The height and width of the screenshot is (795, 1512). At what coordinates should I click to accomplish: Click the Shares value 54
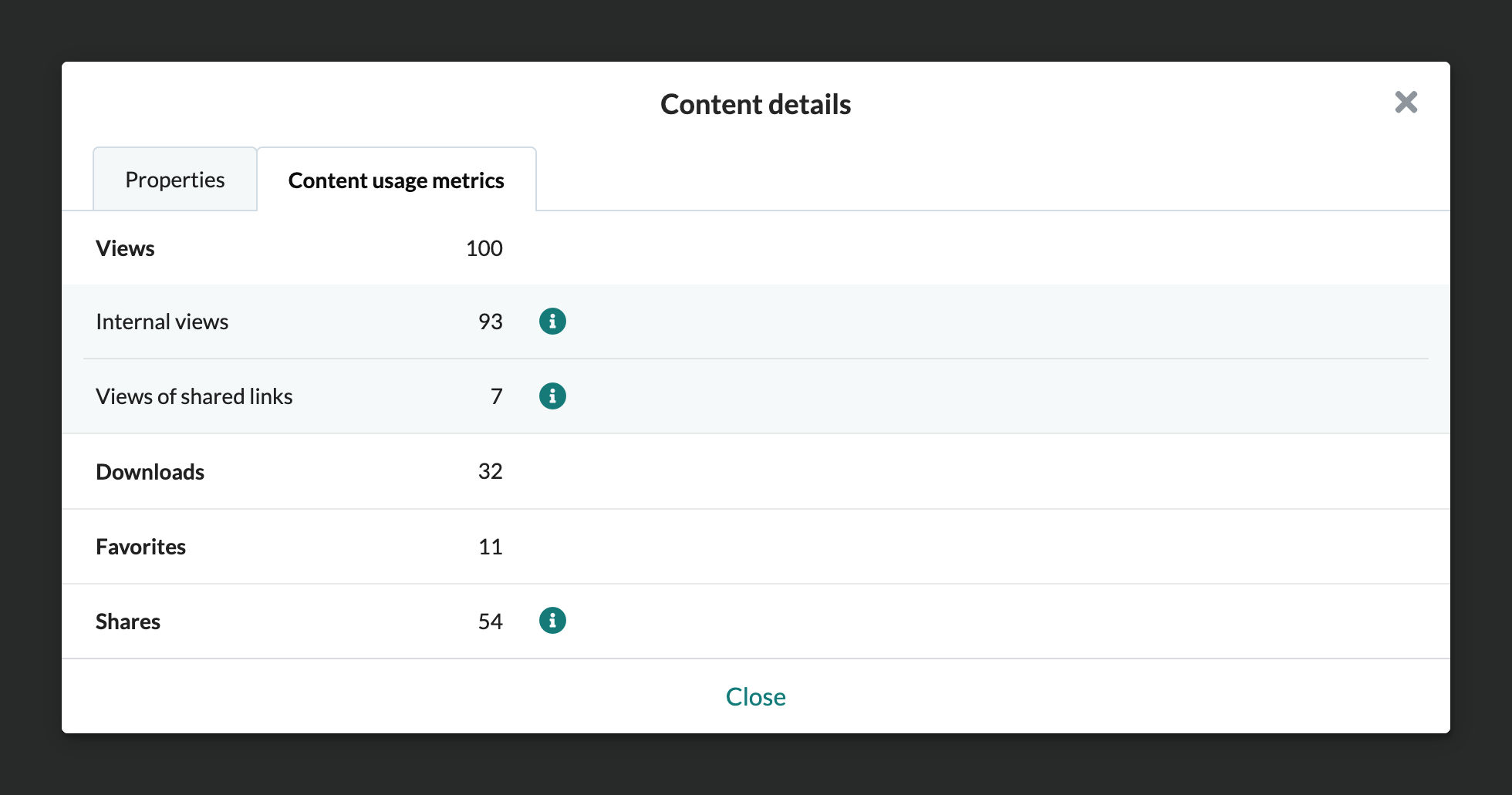click(491, 622)
